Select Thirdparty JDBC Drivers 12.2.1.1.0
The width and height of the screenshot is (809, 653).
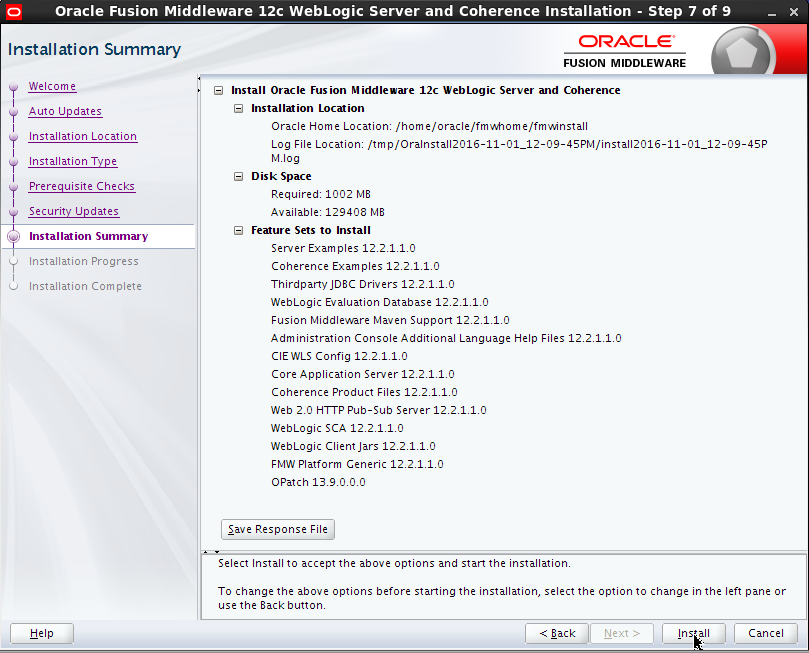pyautogui.click(x=363, y=285)
